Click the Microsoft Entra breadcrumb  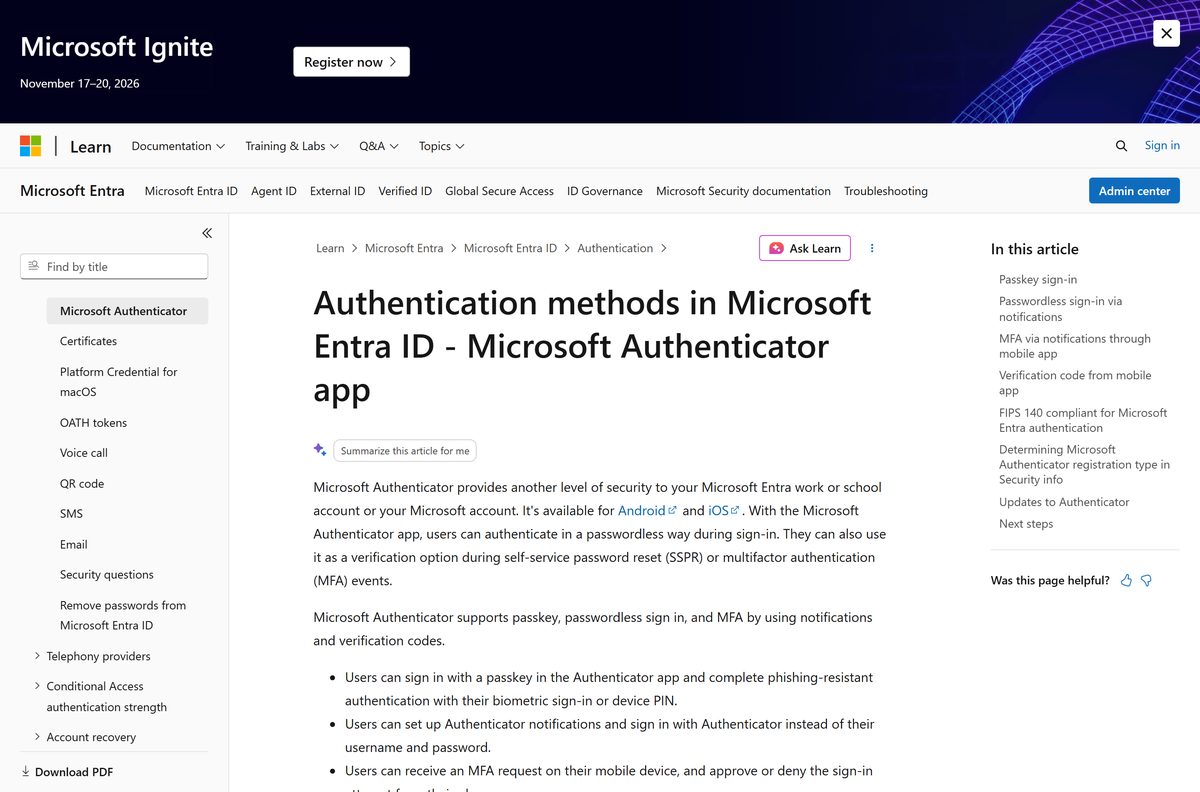tap(404, 248)
